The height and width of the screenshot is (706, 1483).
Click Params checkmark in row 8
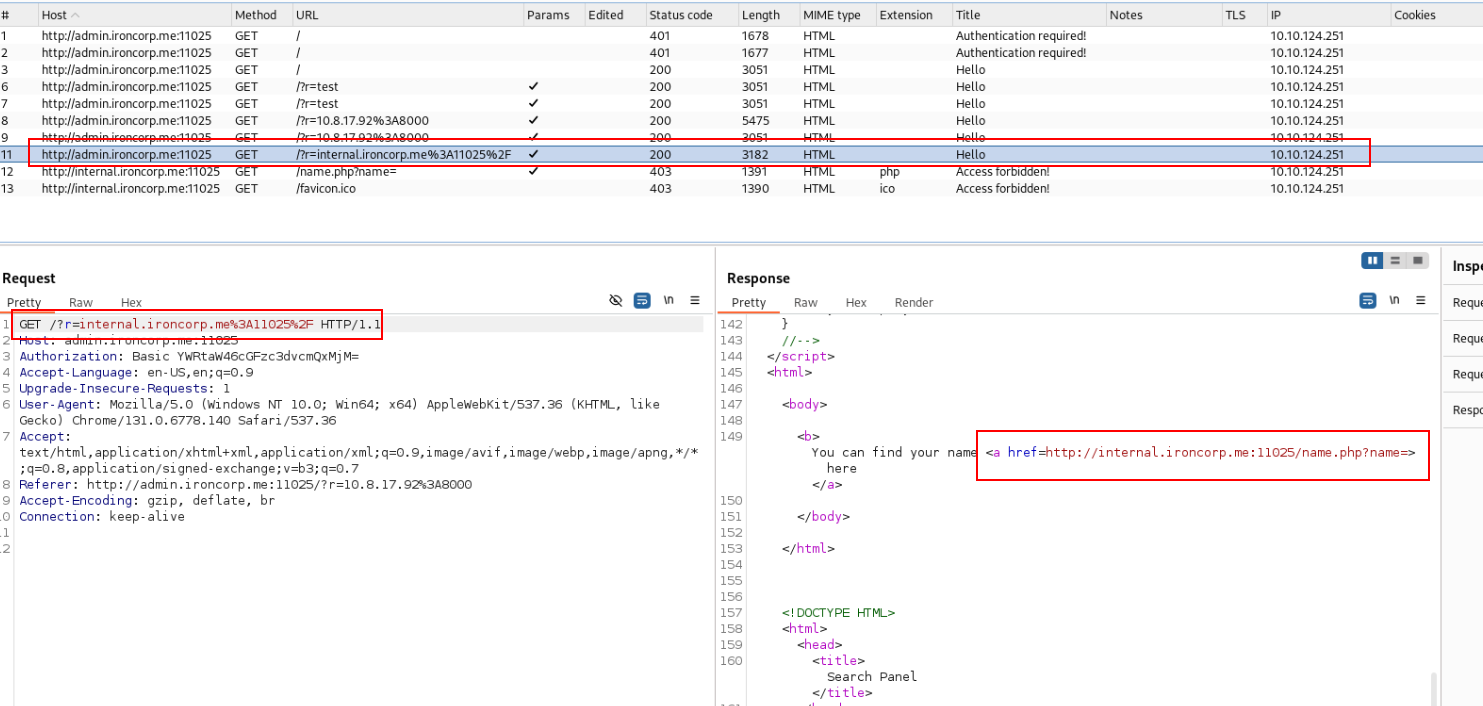tap(533, 120)
